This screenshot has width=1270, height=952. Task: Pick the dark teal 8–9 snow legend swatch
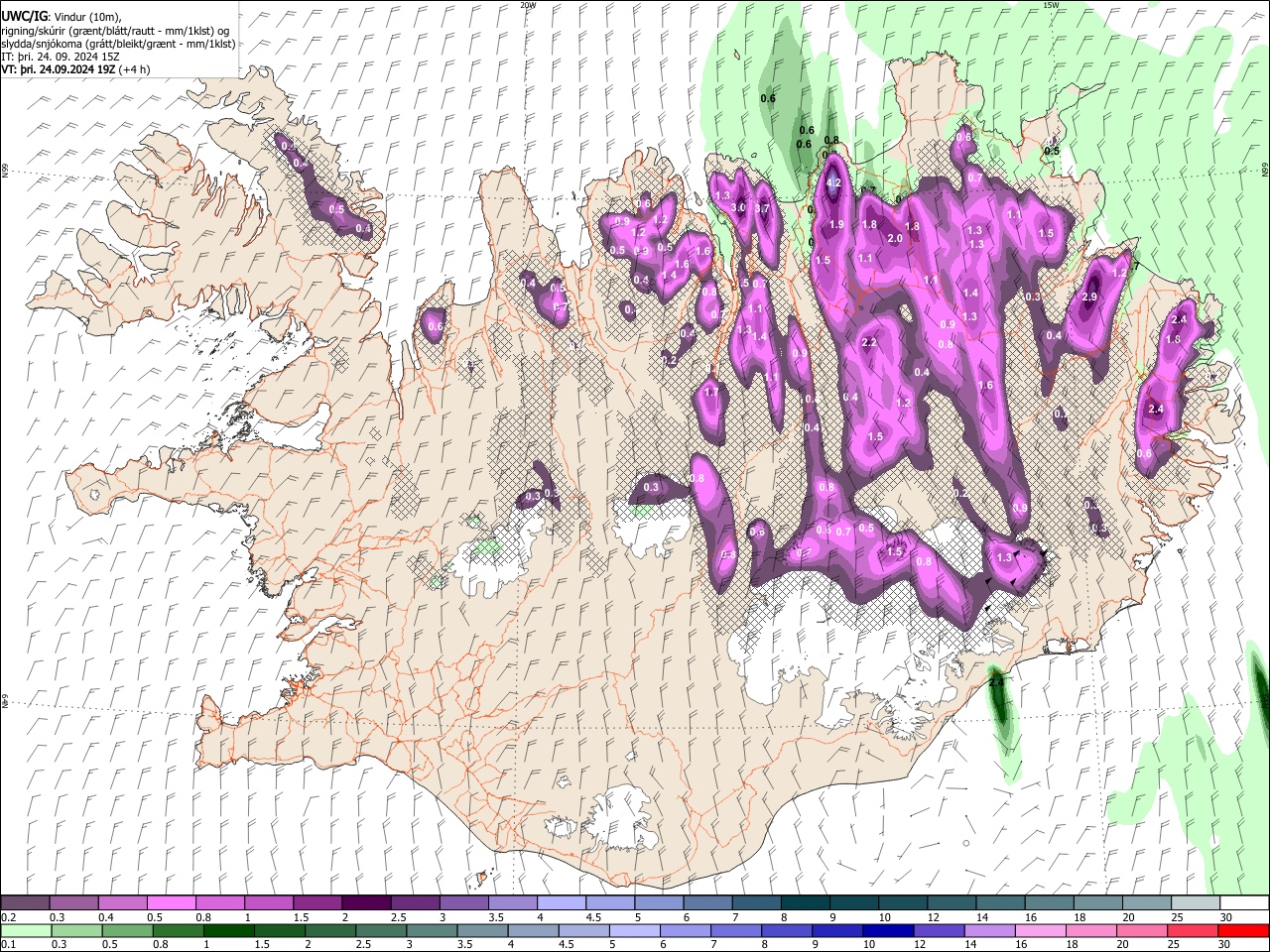(805, 903)
